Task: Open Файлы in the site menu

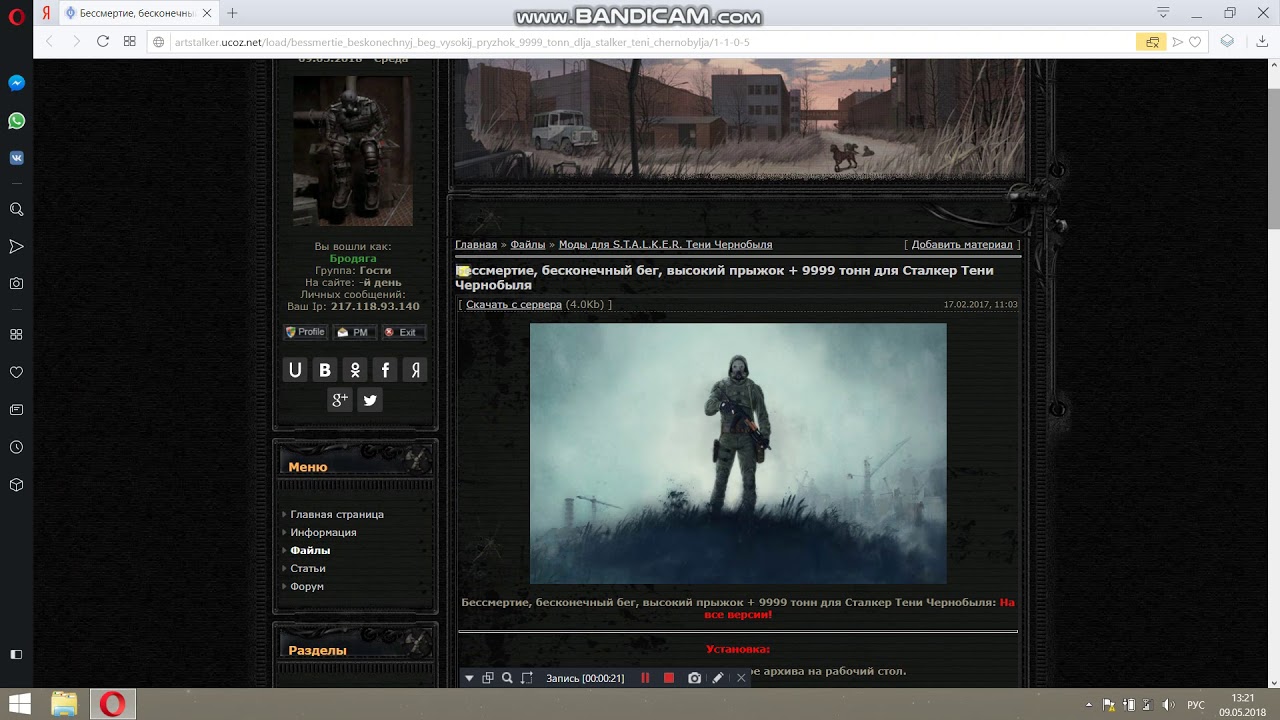Action: pos(310,550)
